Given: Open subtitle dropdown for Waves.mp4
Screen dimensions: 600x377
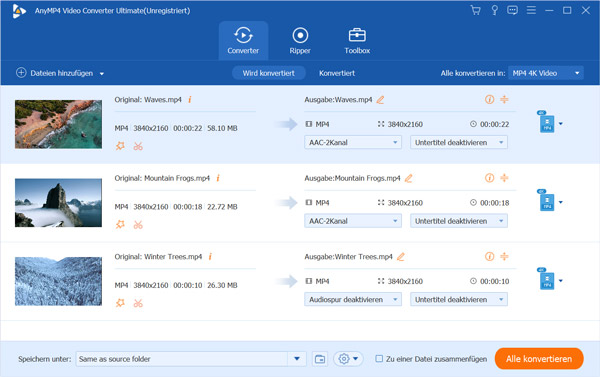Looking at the screenshot, I should [459, 142].
